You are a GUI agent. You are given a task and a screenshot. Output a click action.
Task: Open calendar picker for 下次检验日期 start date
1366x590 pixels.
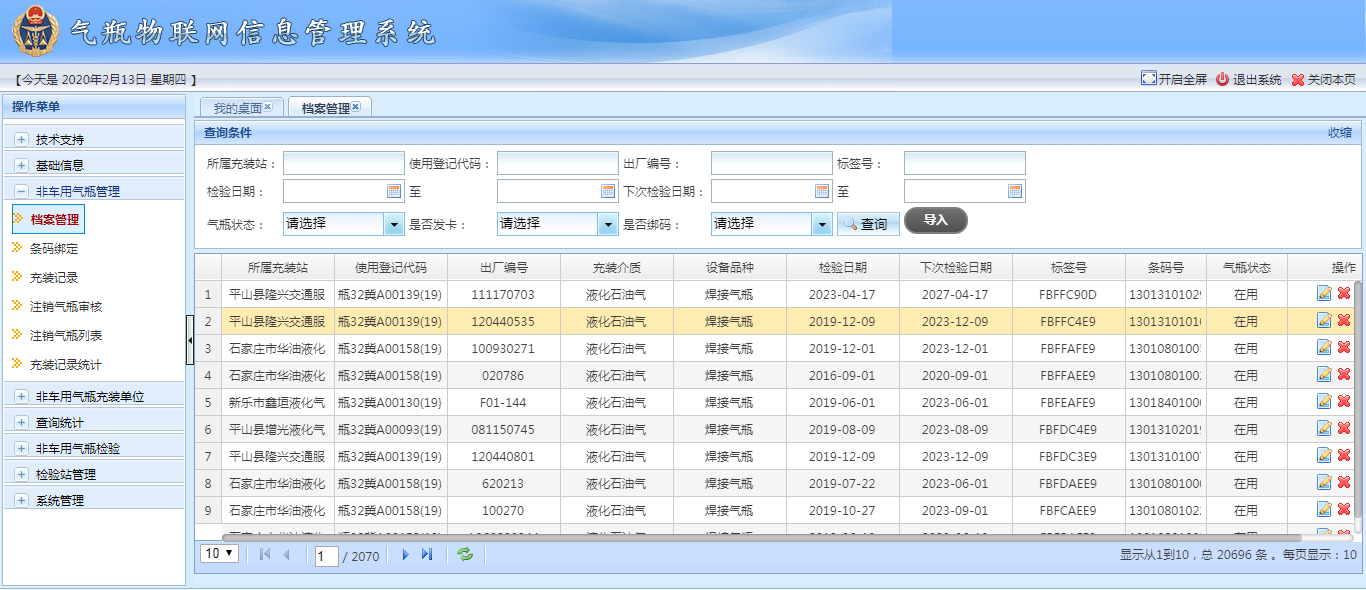tap(822, 191)
